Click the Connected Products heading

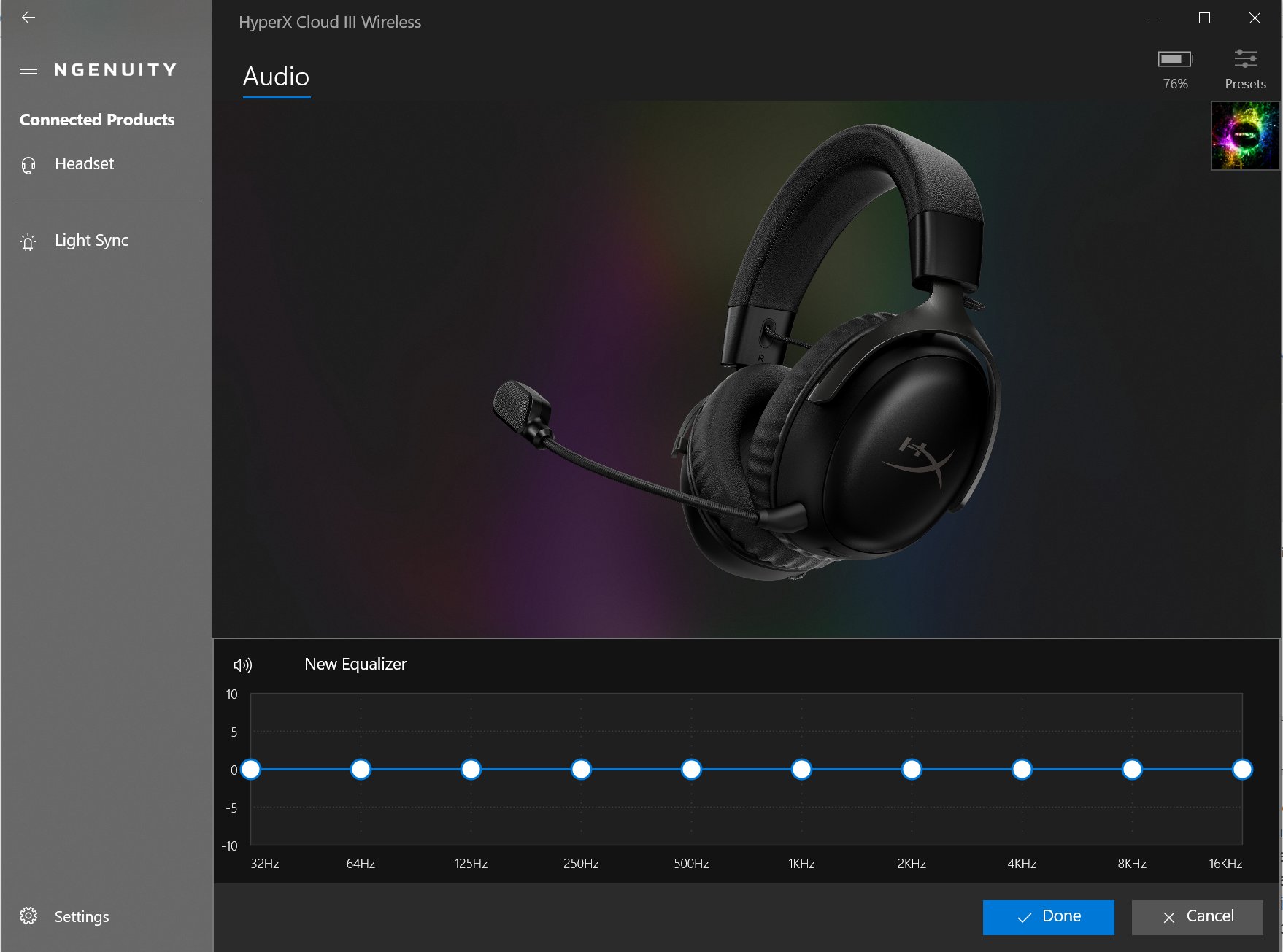pyautogui.click(x=97, y=120)
